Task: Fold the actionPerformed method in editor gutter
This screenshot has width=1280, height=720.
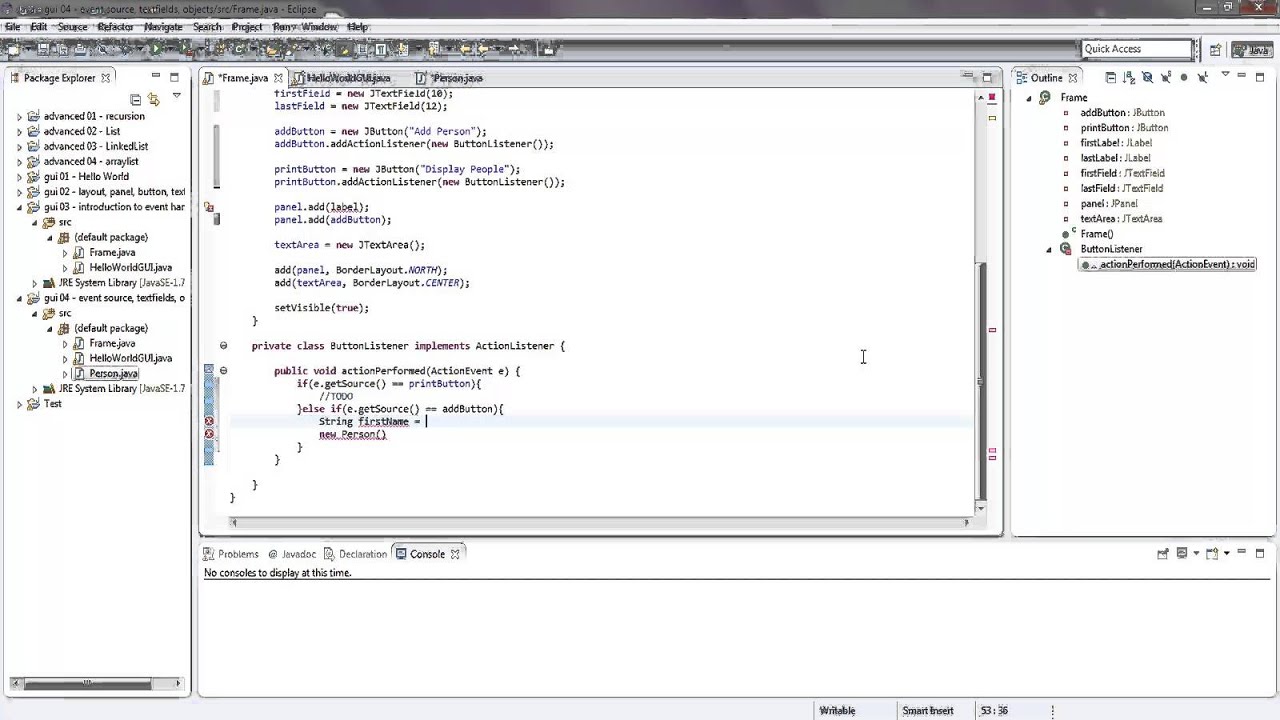Action: coord(223,371)
